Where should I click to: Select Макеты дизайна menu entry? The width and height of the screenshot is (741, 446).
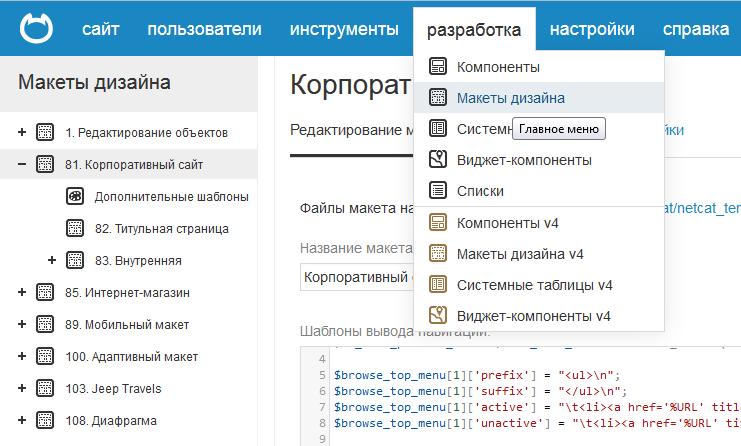point(510,98)
